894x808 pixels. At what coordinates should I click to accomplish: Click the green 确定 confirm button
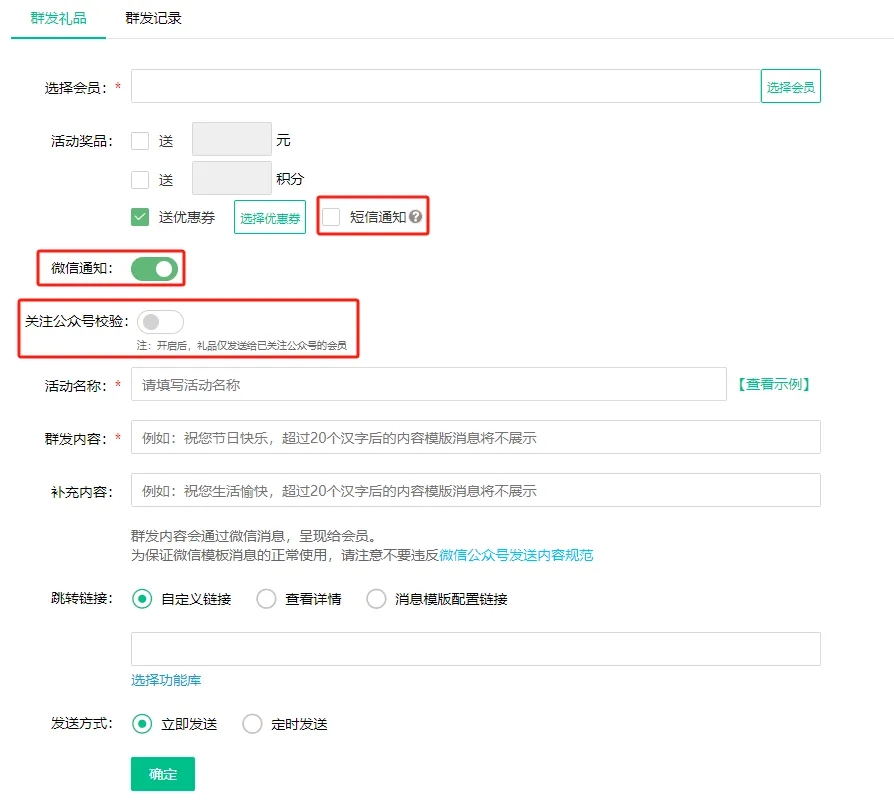point(163,774)
